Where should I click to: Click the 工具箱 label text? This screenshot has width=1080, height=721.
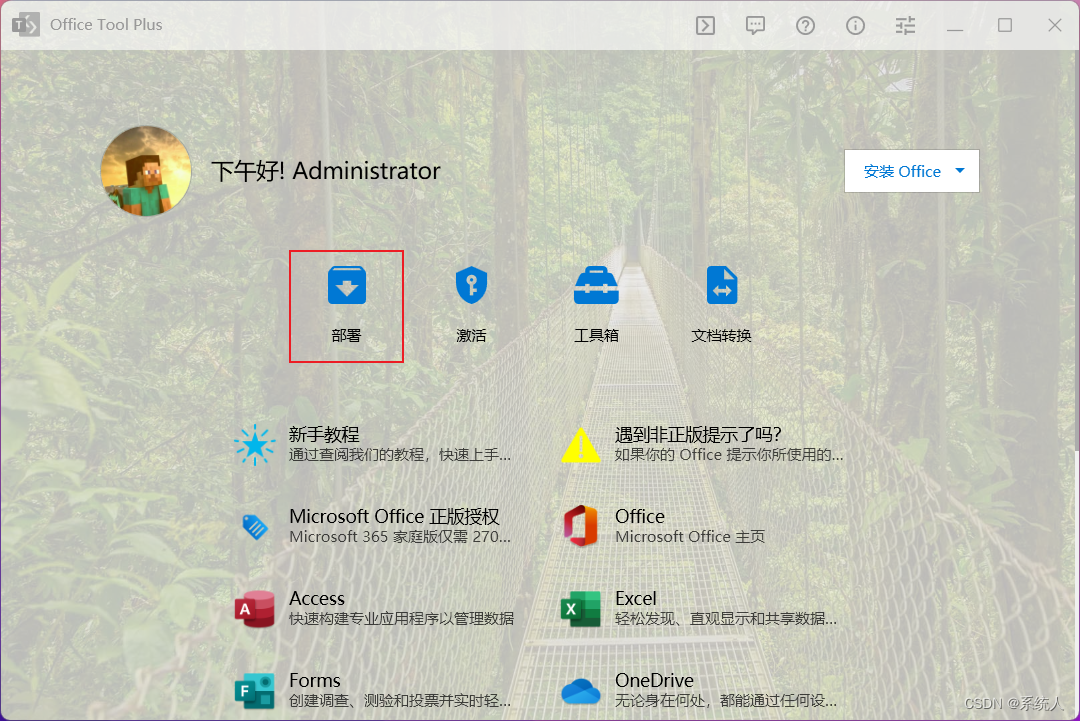(x=596, y=335)
